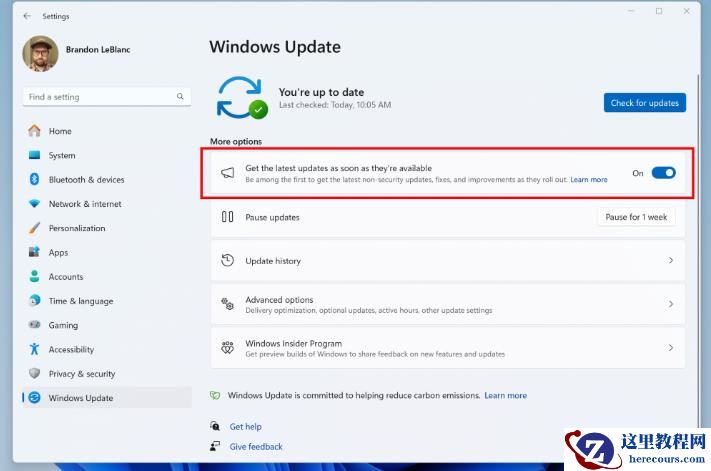Click the Bluetooth & devices icon
The height and width of the screenshot is (471, 711).
point(34,179)
